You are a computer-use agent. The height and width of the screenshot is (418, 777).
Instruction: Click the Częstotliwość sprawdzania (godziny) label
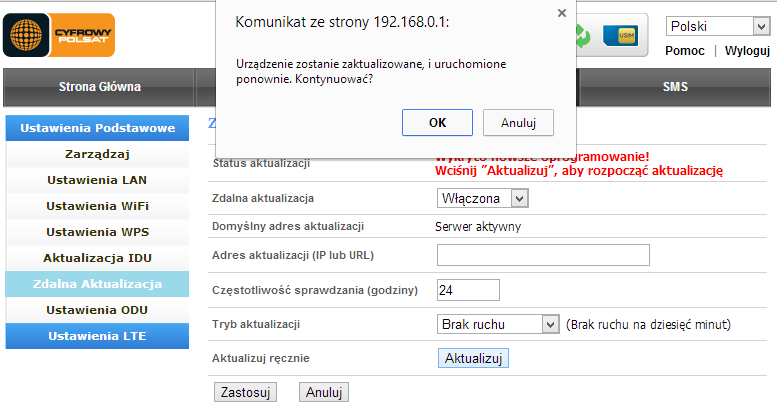tap(315, 290)
